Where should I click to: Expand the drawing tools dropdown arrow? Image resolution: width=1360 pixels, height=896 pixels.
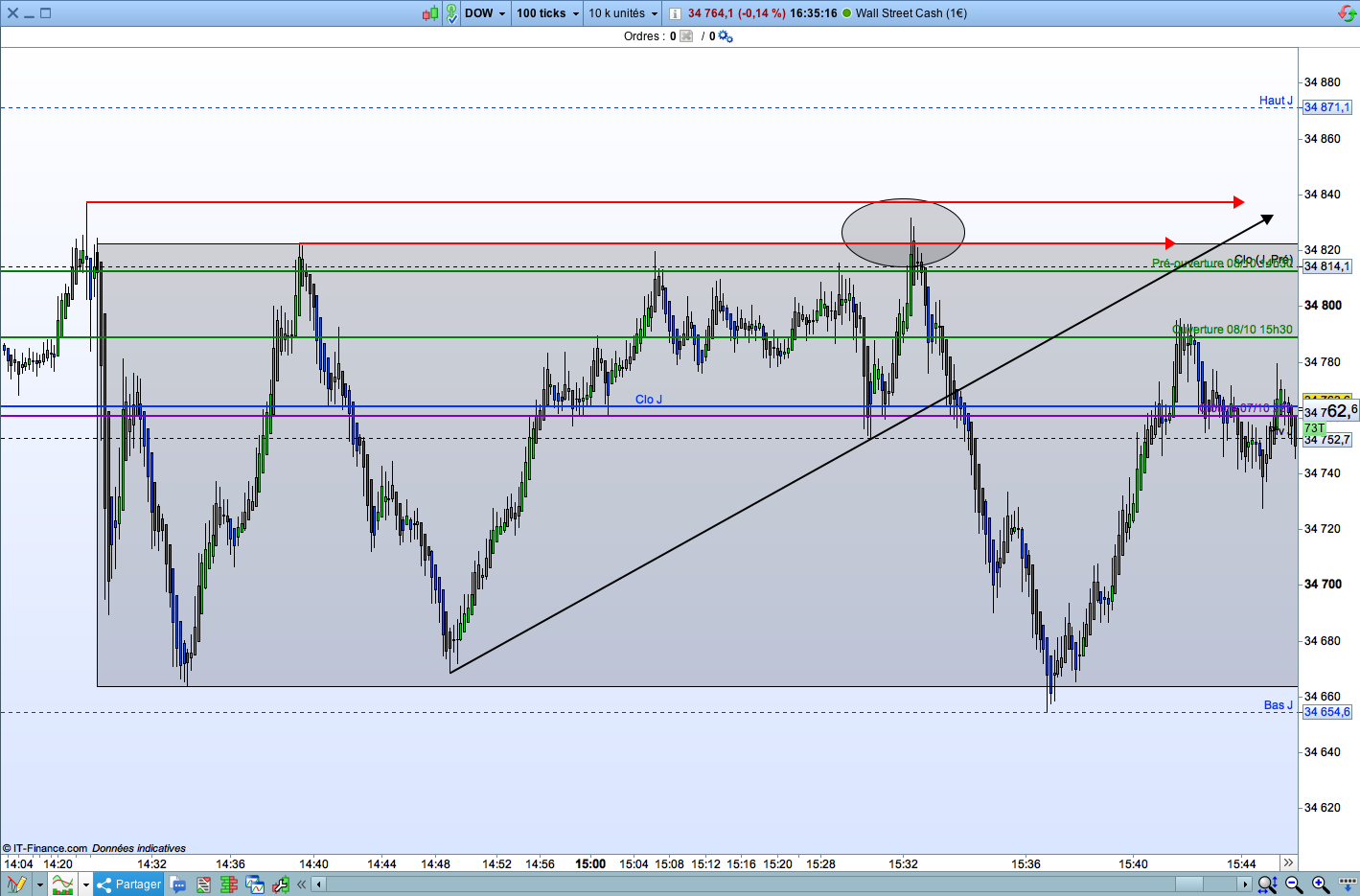pyautogui.click(x=39, y=885)
